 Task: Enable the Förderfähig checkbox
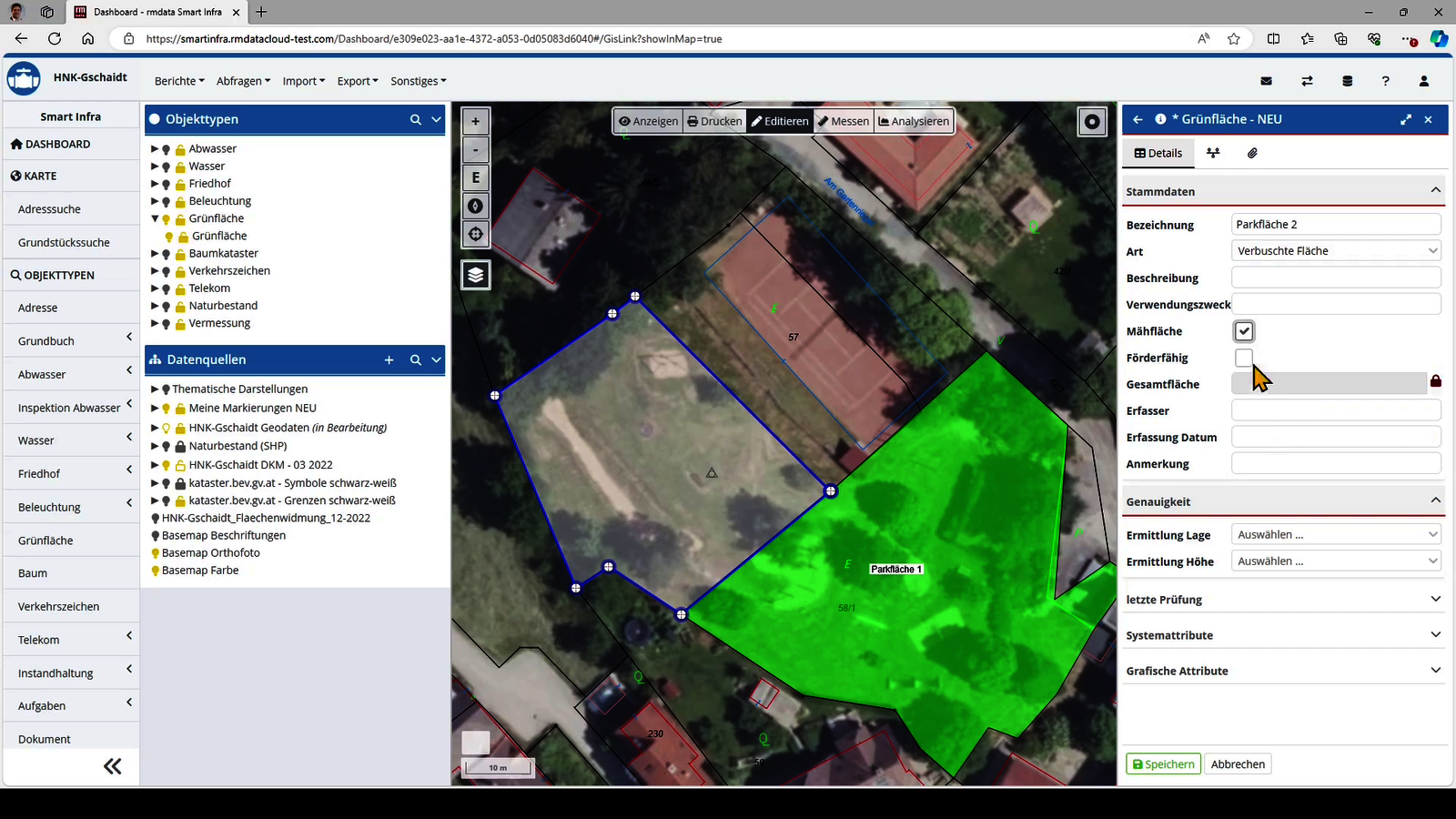(x=1244, y=358)
